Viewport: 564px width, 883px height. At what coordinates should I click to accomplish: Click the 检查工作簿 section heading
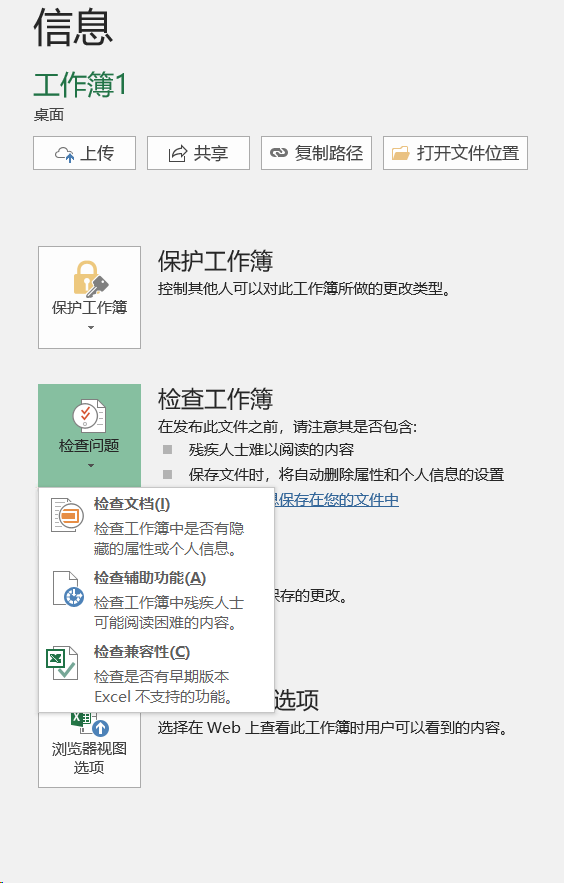click(216, 399)
